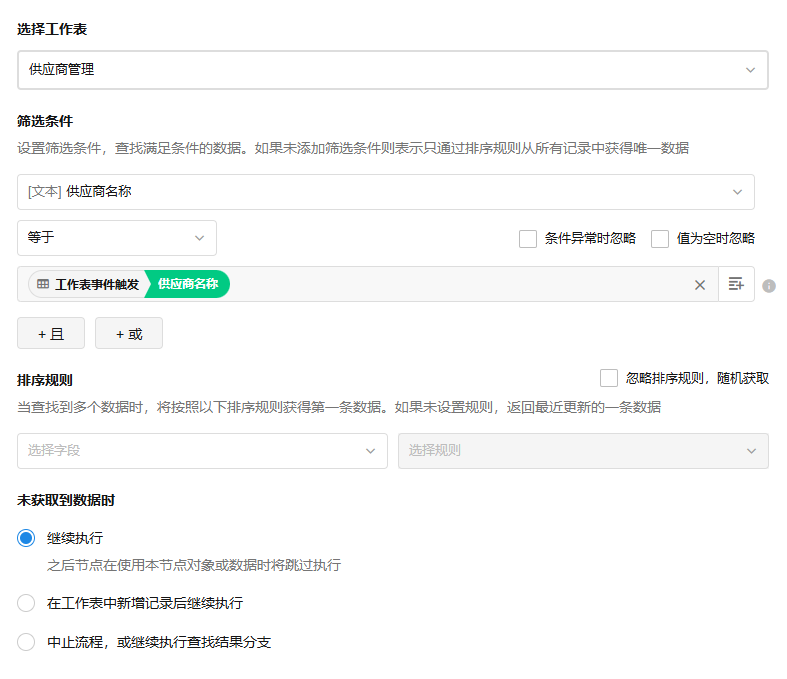Click the 工作表事件触发 tag label

click(x=97, y=285)
